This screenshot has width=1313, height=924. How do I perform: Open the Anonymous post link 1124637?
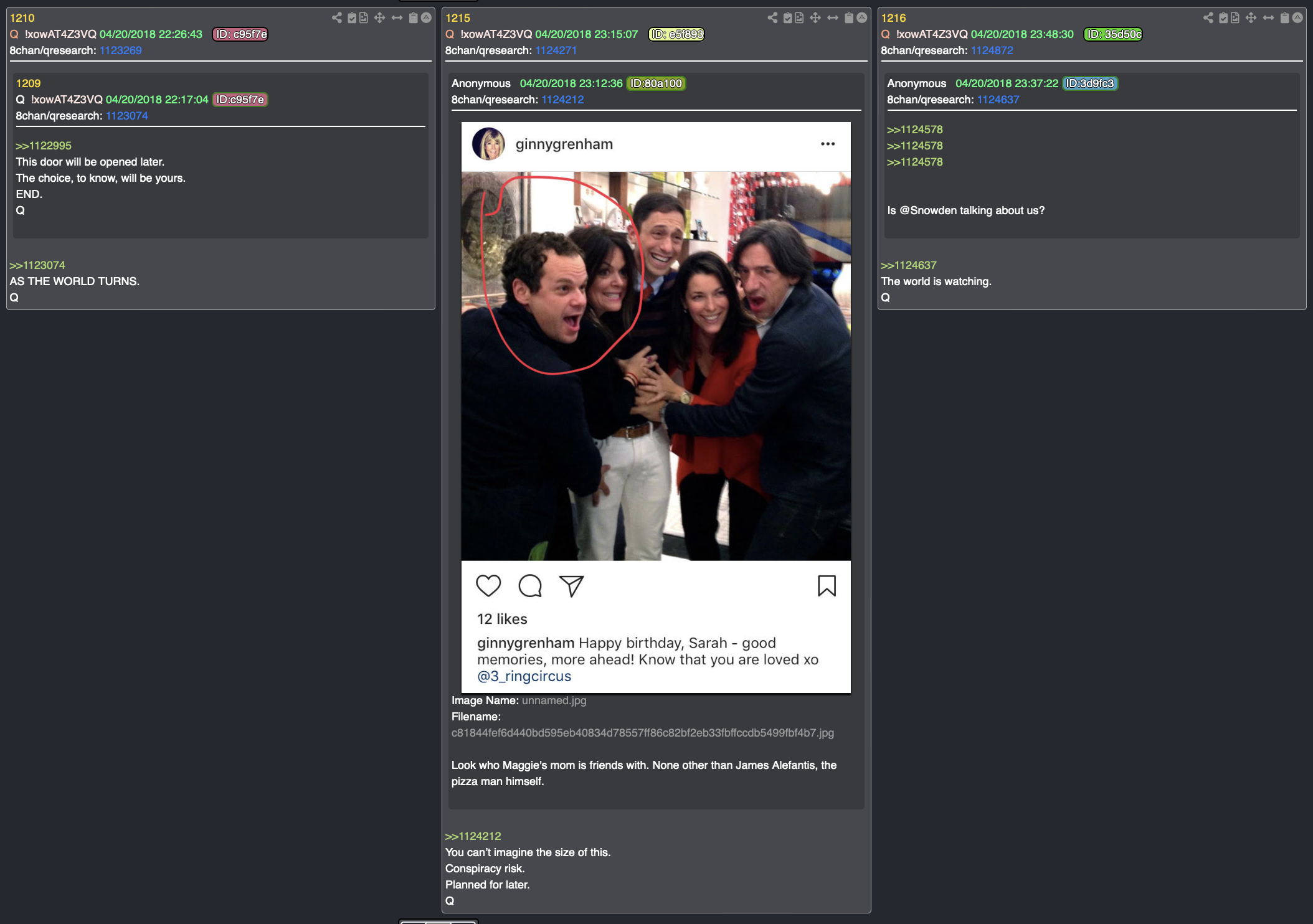(x=998, y=100)
